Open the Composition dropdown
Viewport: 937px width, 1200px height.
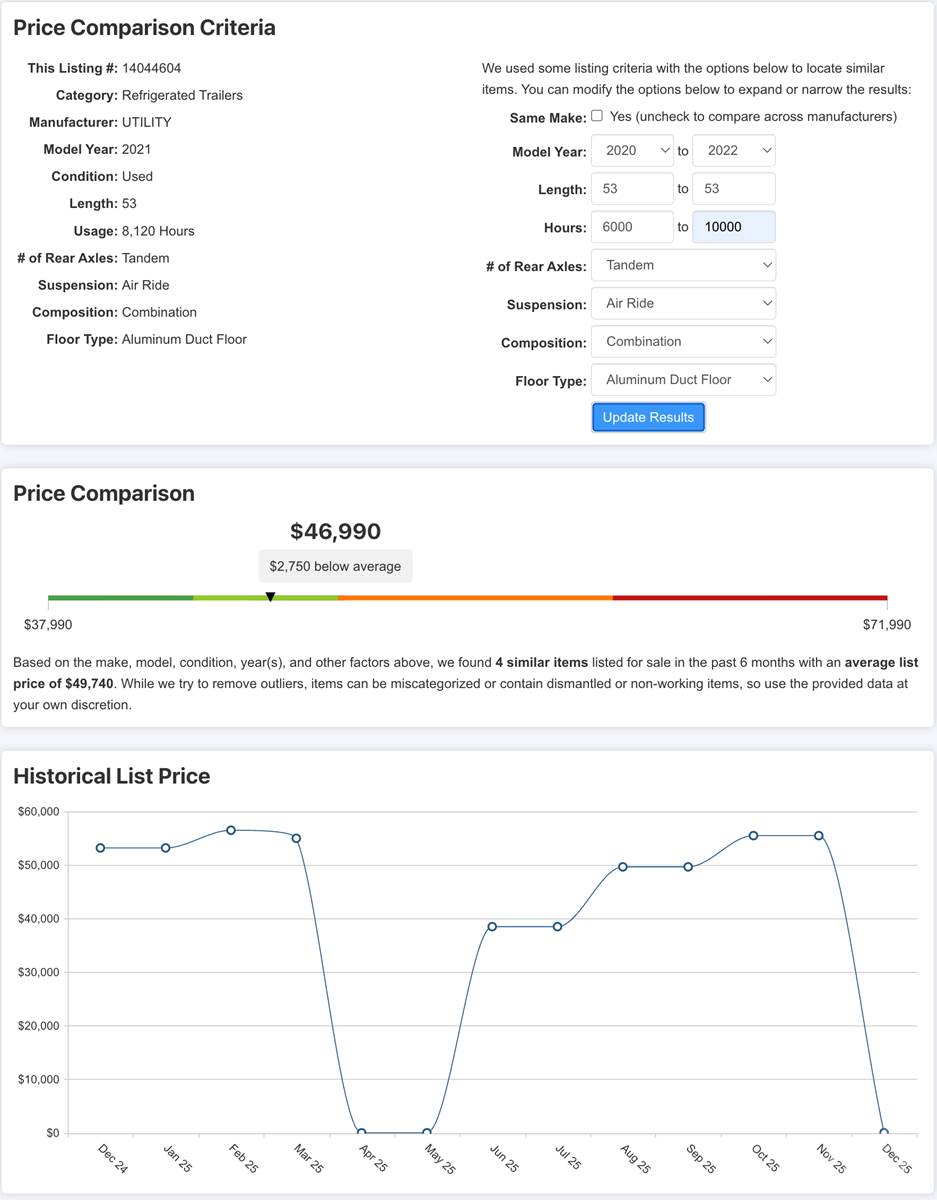click(683, 341)
